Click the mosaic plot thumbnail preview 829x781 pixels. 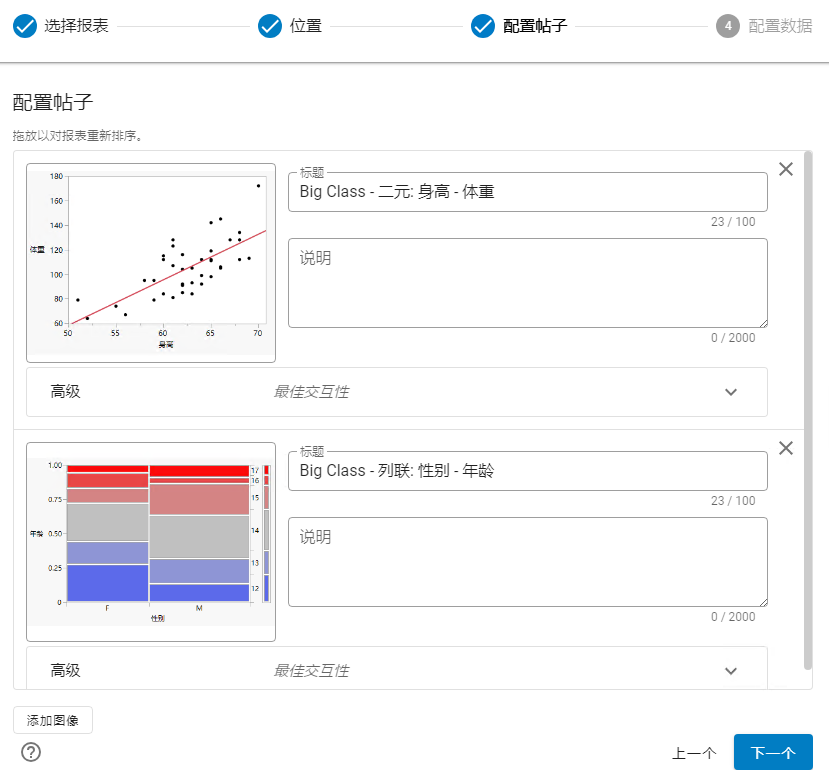(150, 540)
